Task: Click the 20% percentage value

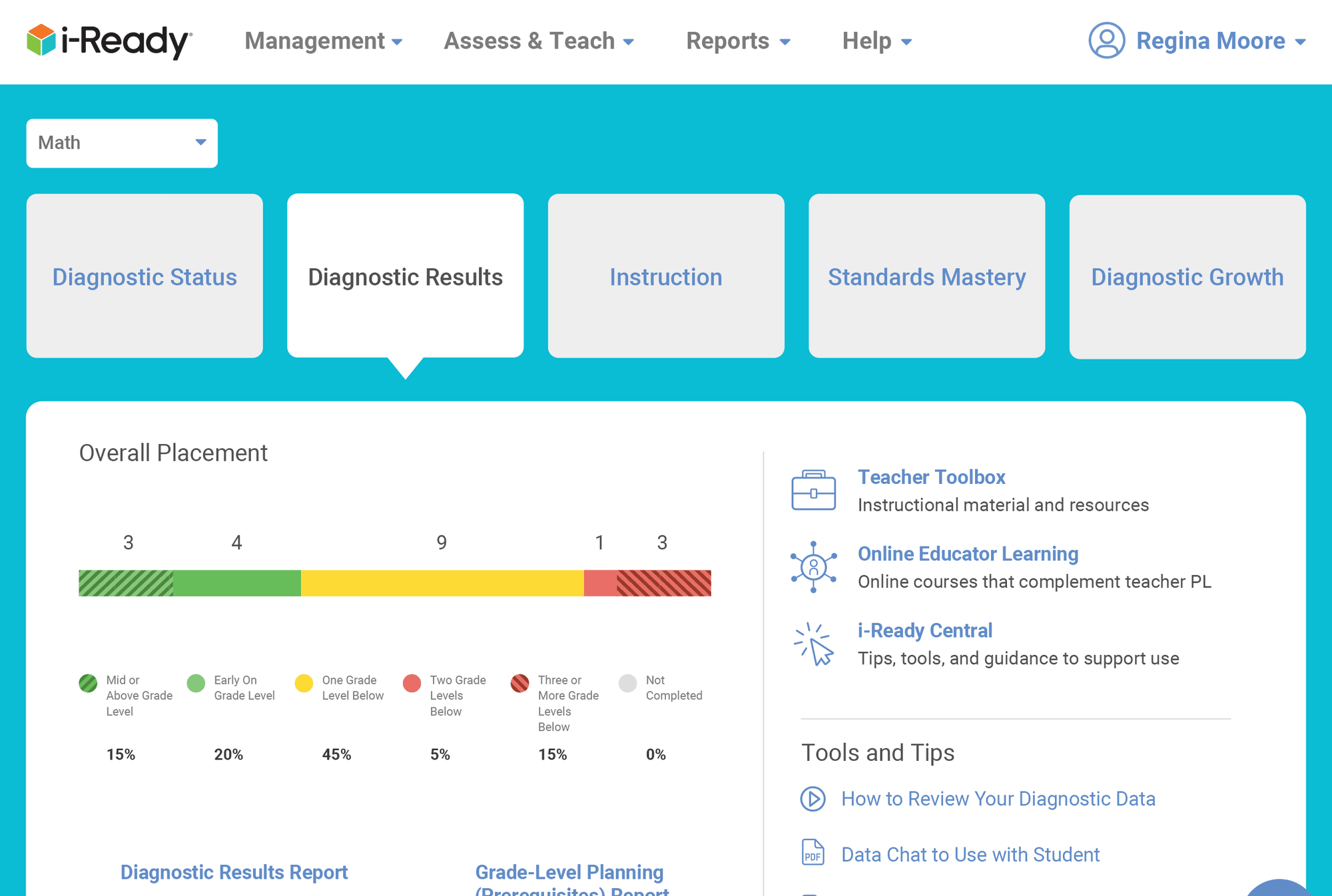Action: (228, 754)
